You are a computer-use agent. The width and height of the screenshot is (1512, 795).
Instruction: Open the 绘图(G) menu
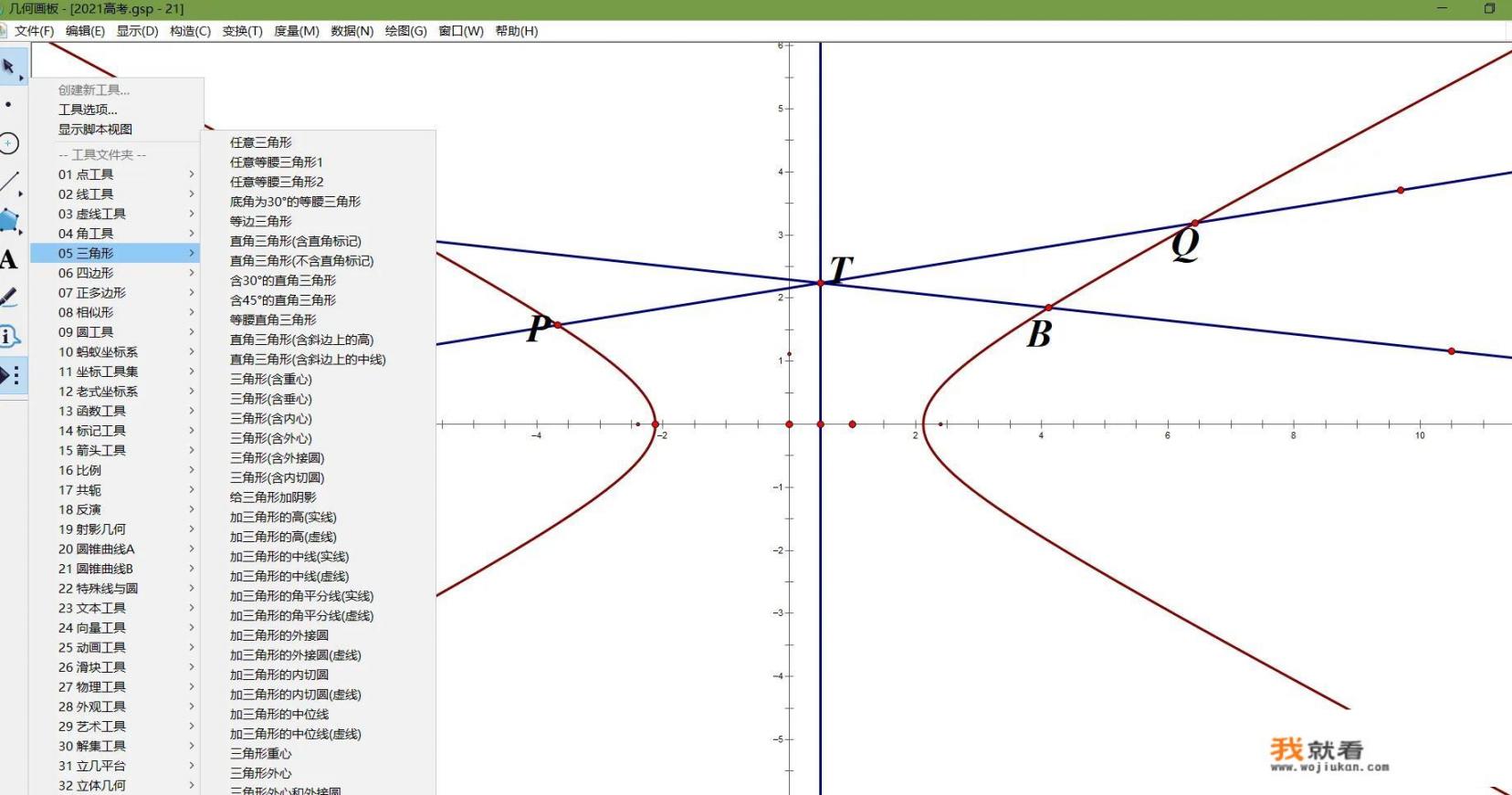[405, 31]
